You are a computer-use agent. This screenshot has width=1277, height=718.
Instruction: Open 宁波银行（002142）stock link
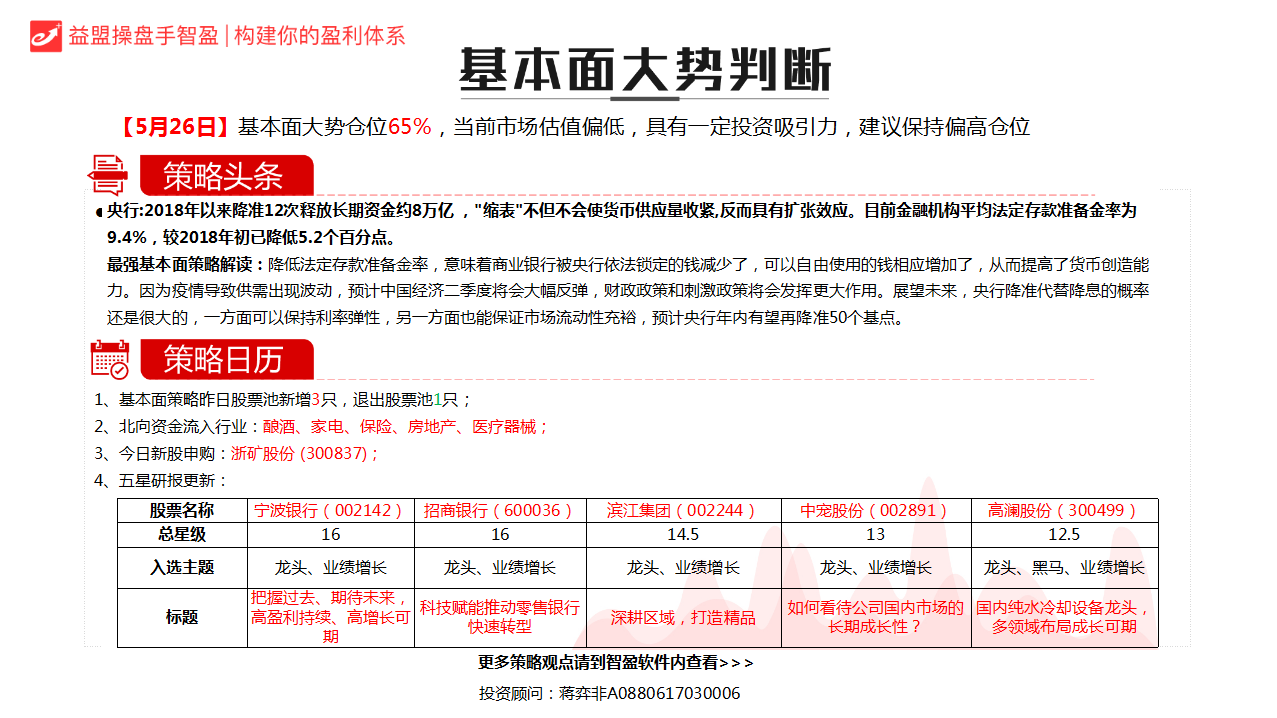click(x=331, y=510)
